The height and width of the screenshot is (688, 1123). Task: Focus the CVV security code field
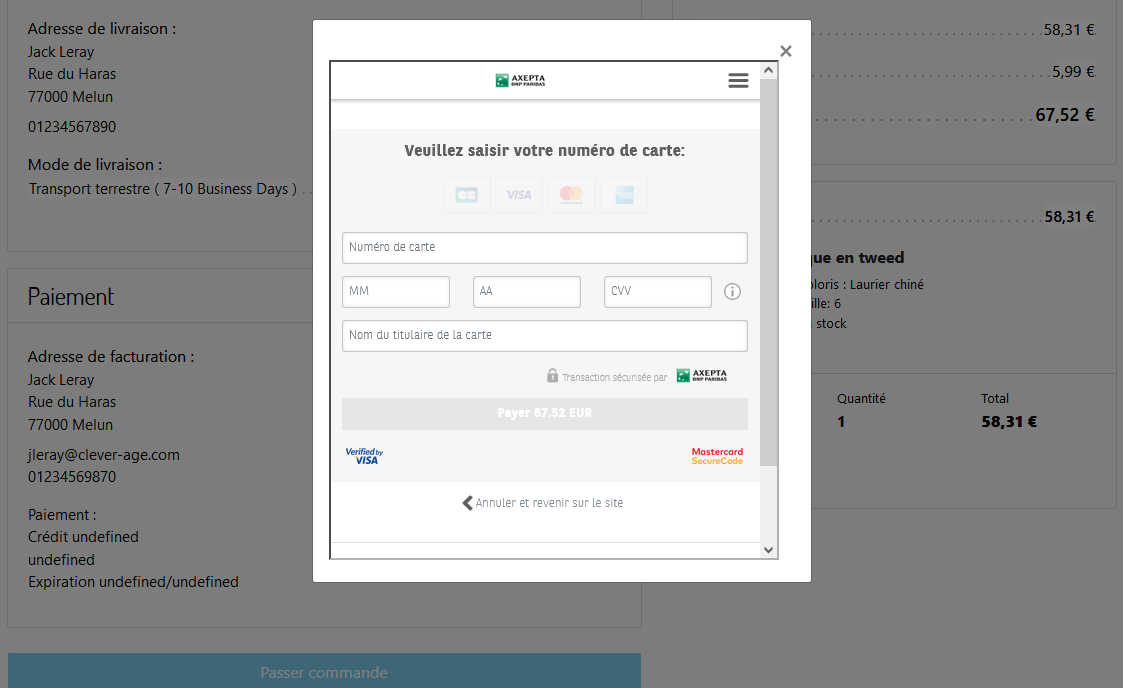pyautogui.click(x=658, y=292)
